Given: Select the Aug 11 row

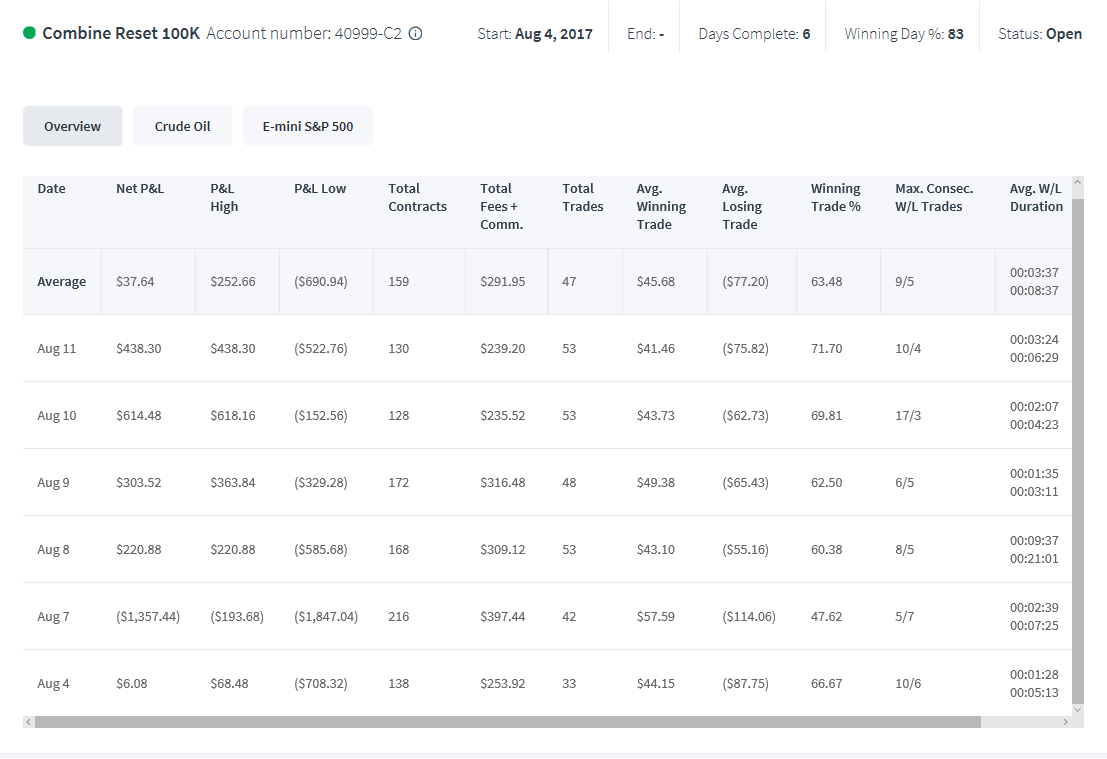Looking at the screenshot, I should click(547, 348).
